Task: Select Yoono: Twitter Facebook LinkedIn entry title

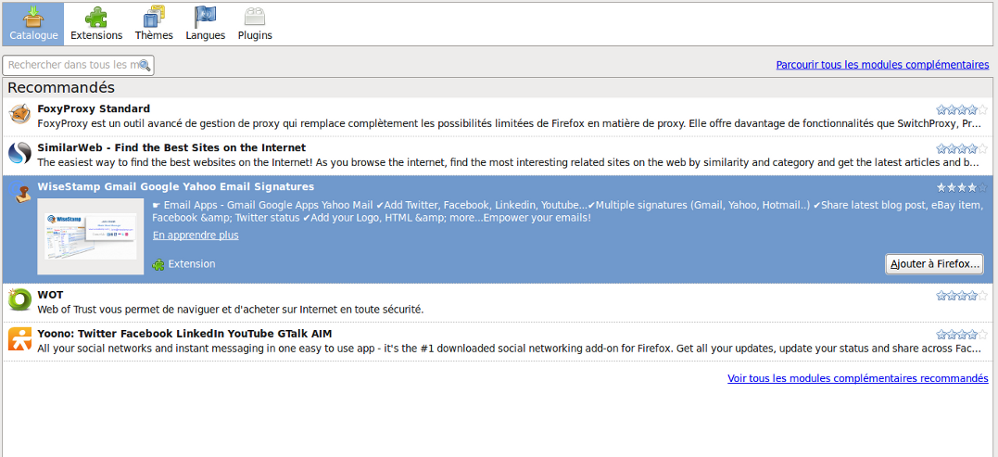Action: coord(185,334)
